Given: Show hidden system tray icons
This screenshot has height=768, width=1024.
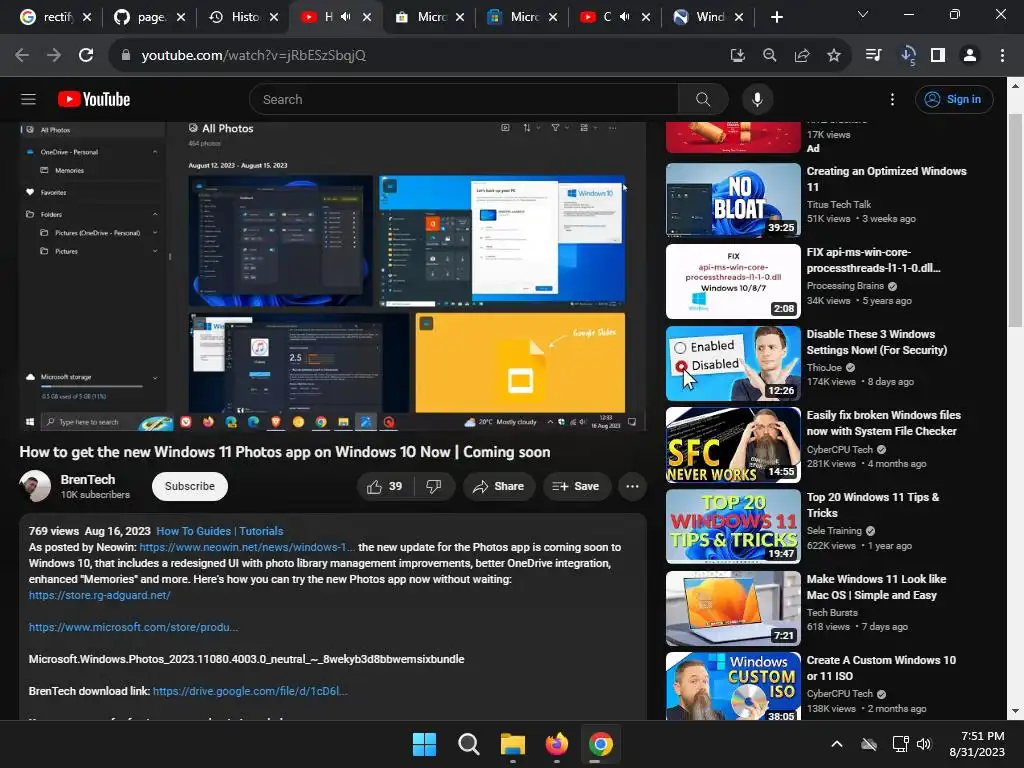Looking at the screenshot, I should pos(837,744).
